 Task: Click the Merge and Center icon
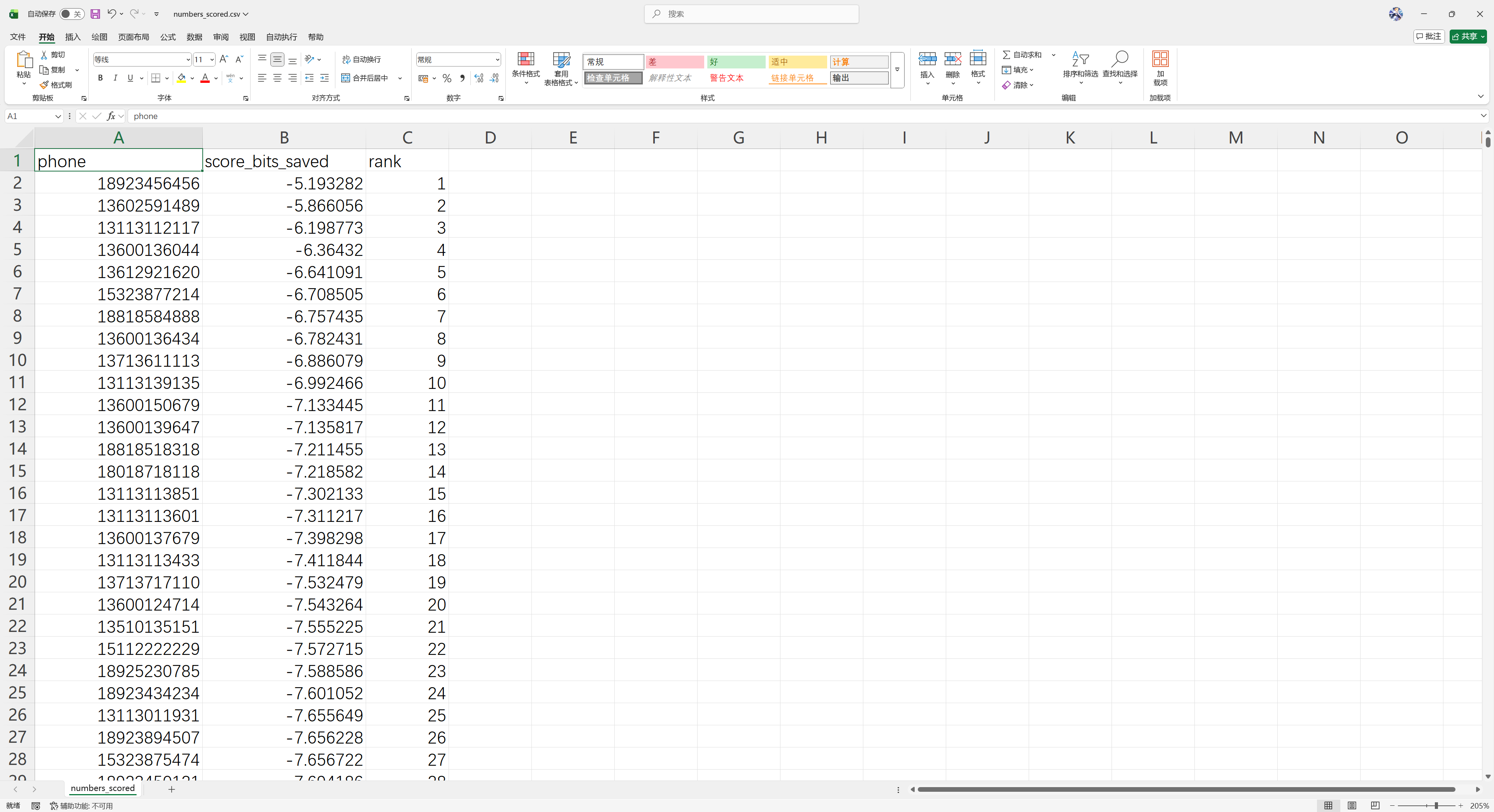[345, 78]
